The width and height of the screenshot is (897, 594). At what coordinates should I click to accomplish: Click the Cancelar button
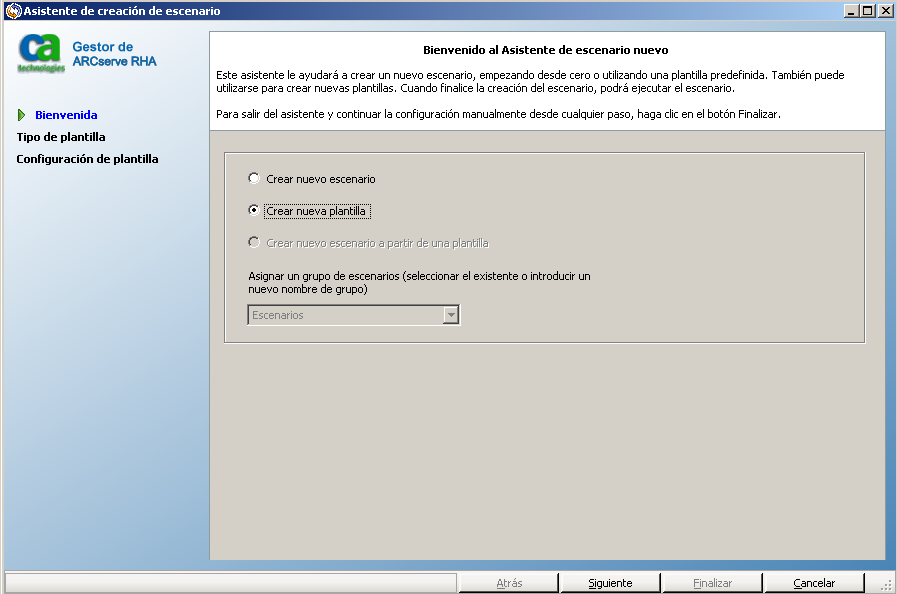[813, 583]
